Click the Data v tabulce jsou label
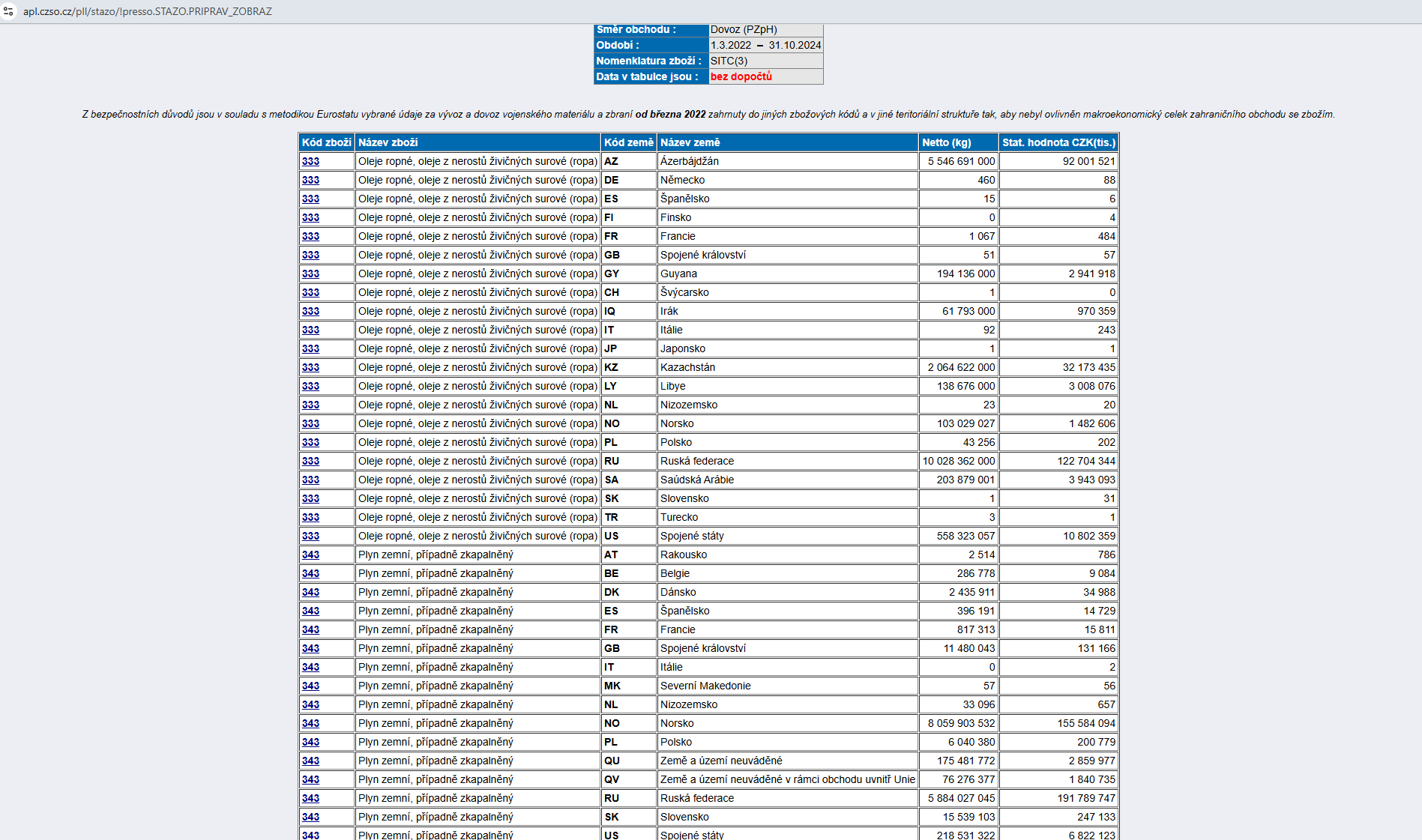 point(647,76)
